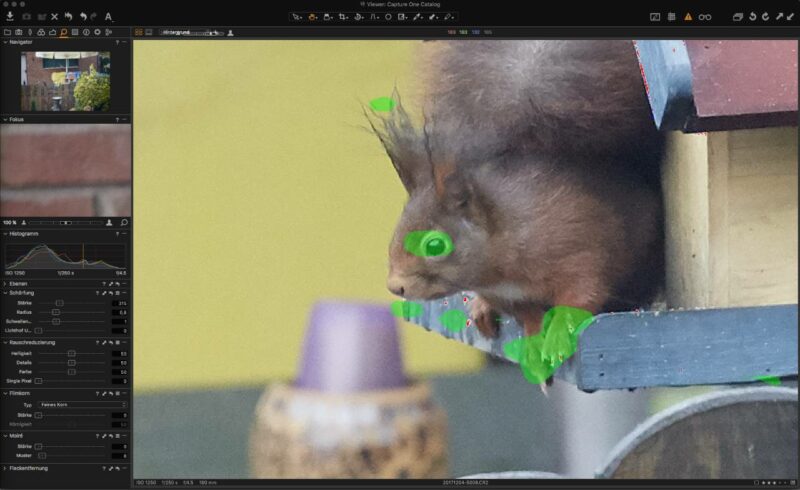Click the Navigator panel help question mark
This screenshot has width=800, height=490.
coord(117,42)
